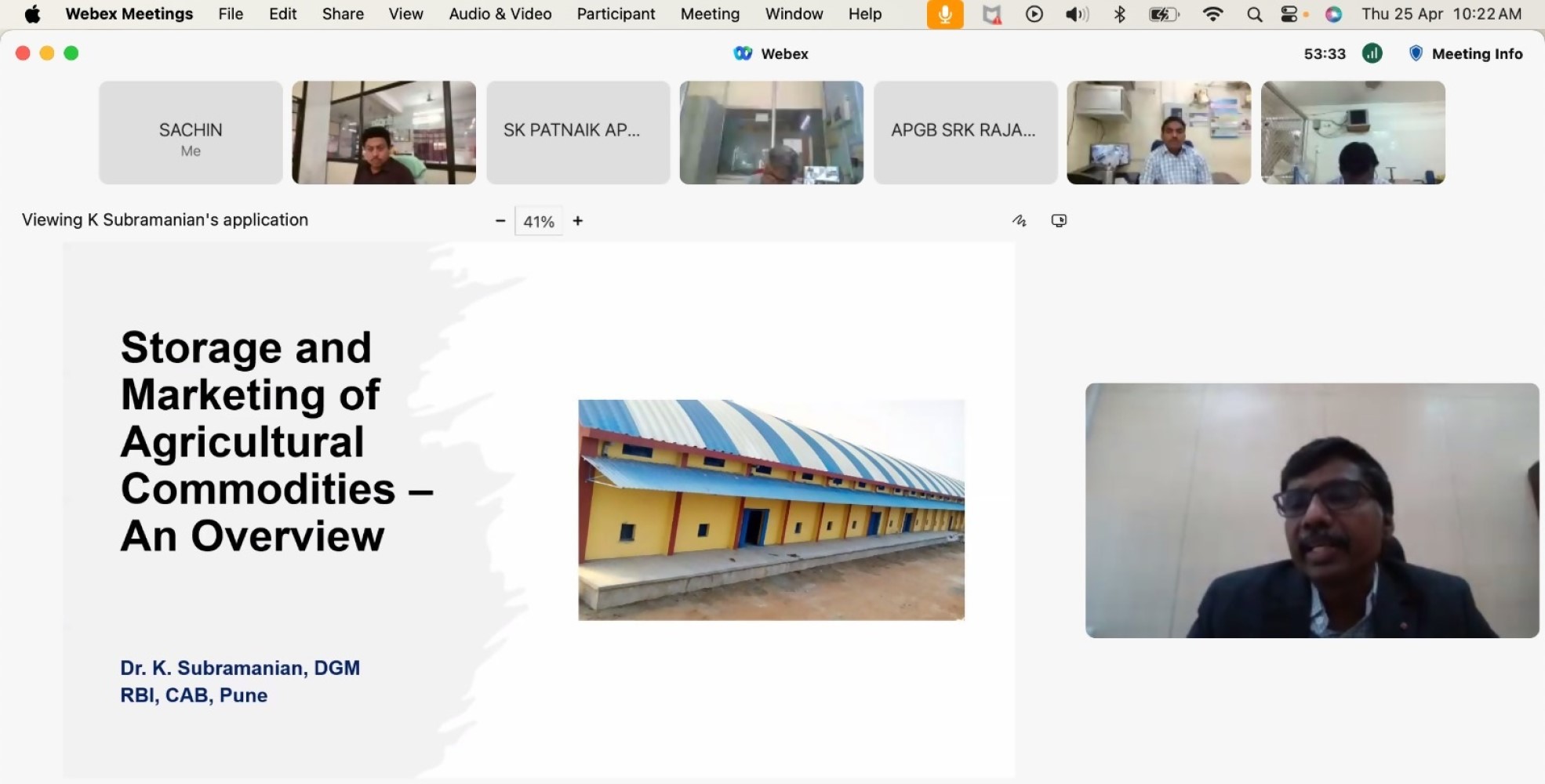Click the 41% zoom level field
Image resolution: width=1545 pixels, height=784 pixels.
(539, 222)
